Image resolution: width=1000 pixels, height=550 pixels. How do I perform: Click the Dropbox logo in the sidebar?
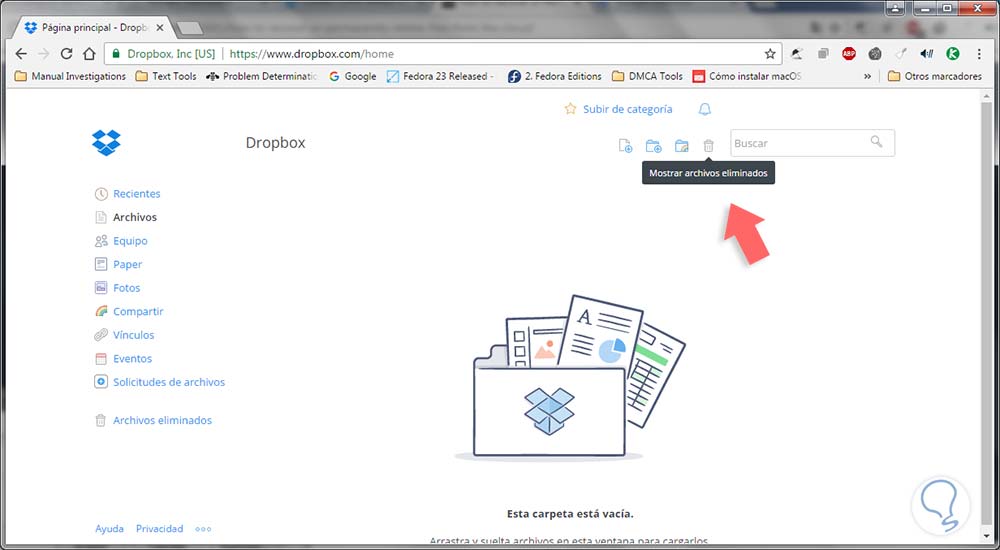pos(106,142)
